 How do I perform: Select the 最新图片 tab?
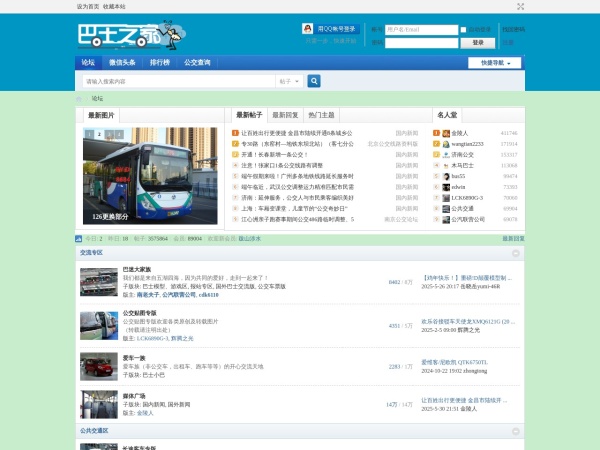(101, 115)
